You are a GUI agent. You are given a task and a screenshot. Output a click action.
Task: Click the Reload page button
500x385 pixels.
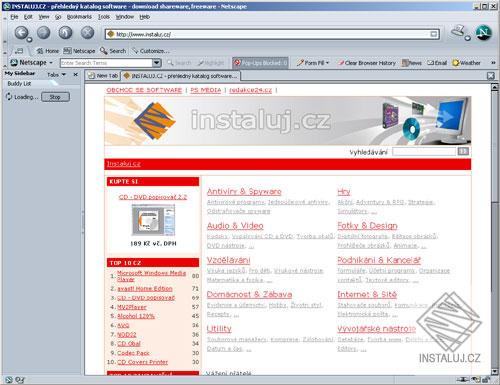tap(65, 33)
